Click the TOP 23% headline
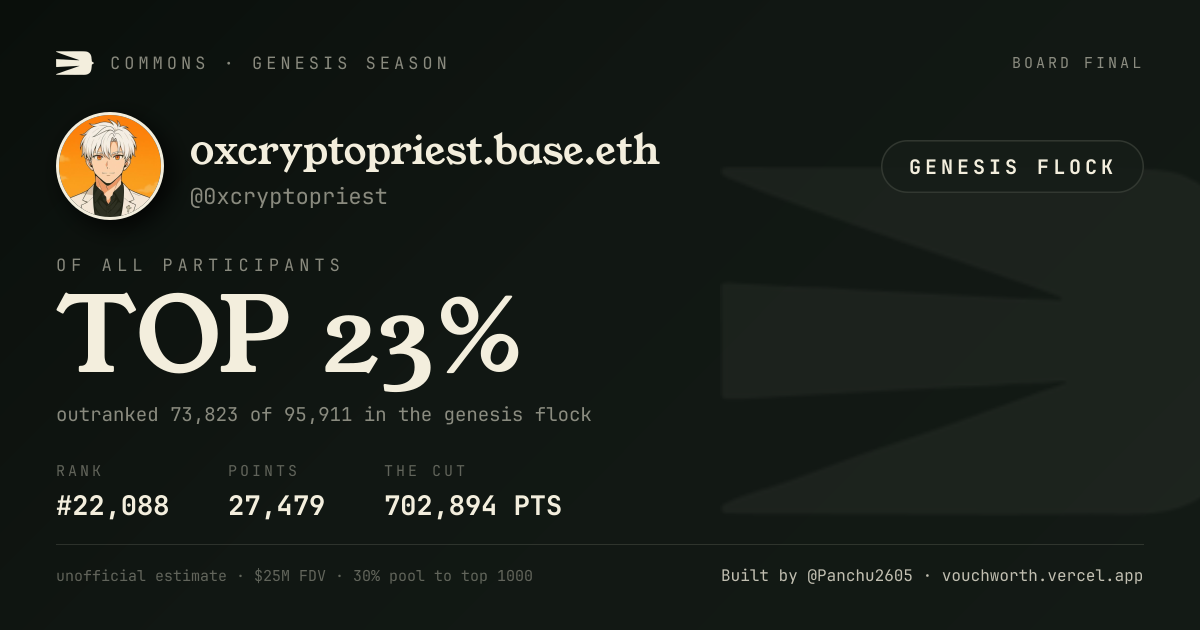1200x630 pixels. tap(288, 337)
